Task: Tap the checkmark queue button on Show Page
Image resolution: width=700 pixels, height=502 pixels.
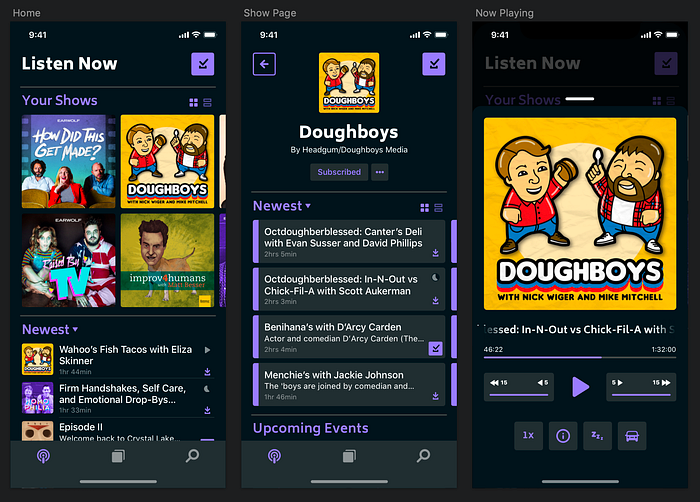Action: (x=434, y=64)
